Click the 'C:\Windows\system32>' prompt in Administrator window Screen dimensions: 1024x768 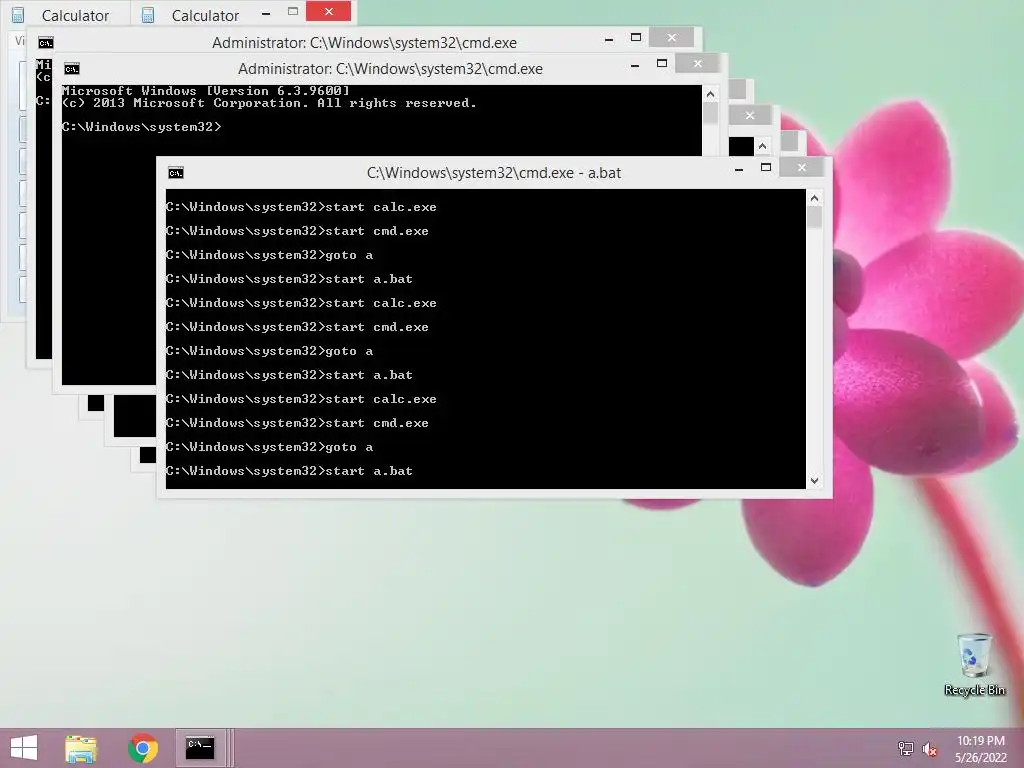pyautogui.click(x=142, y=127)
